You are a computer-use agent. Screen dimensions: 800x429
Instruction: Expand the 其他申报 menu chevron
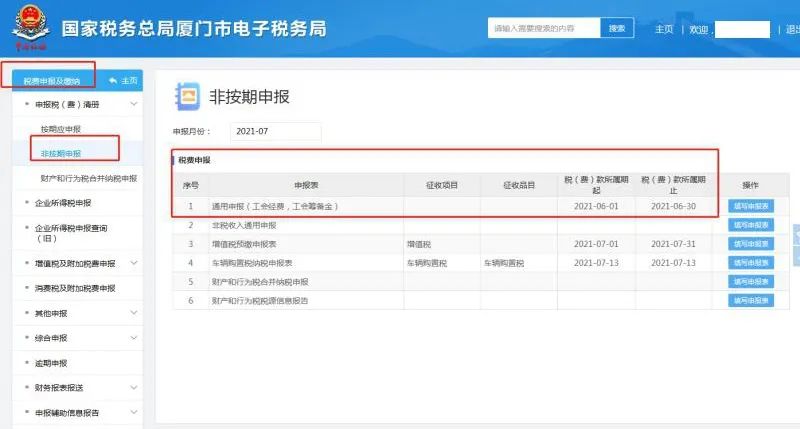point(134,313)
